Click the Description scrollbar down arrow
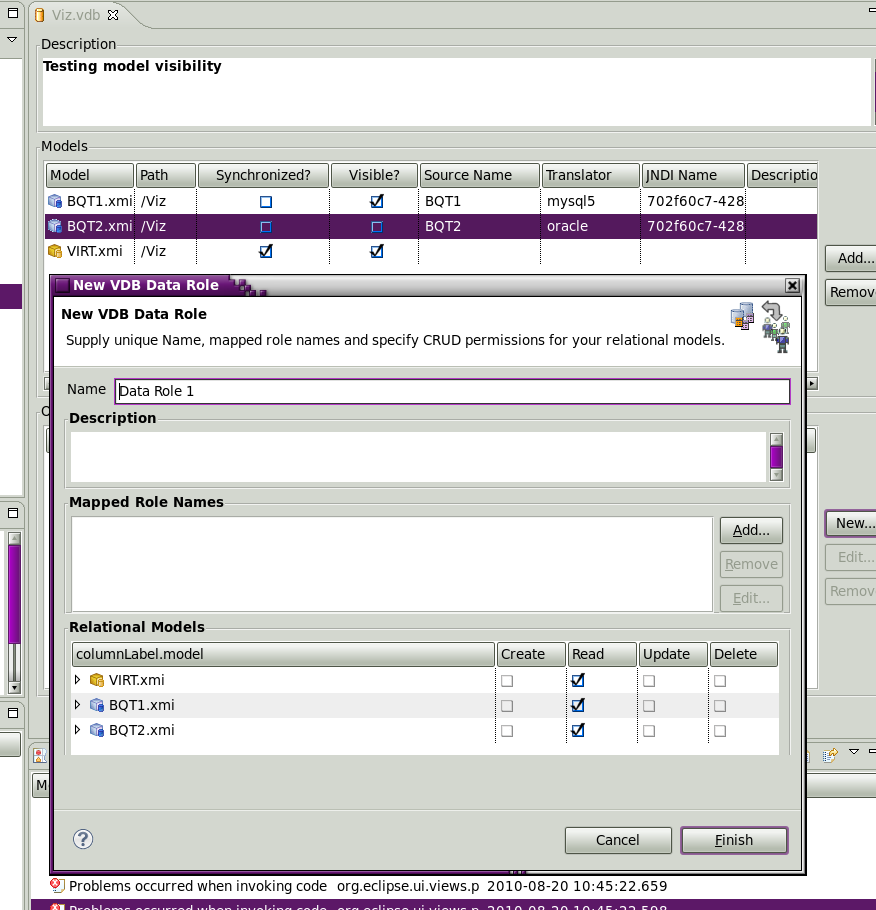 [x=776, y=475]
